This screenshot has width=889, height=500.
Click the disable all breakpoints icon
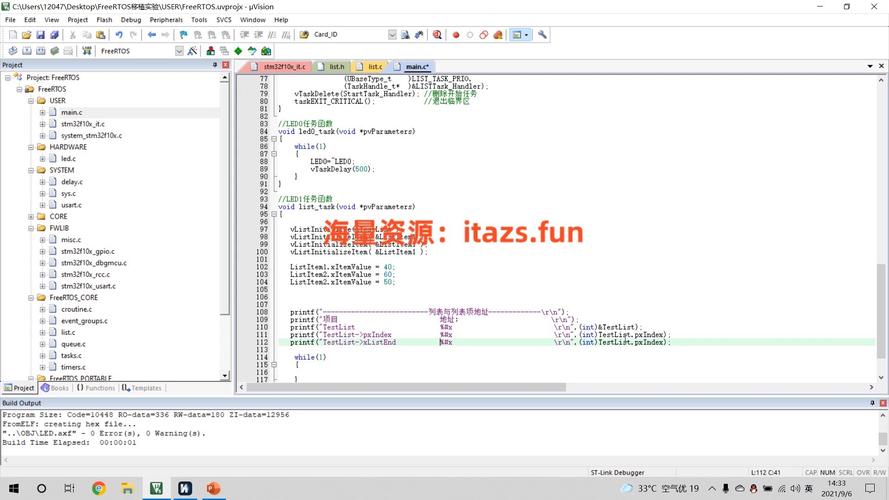point(484,35)
